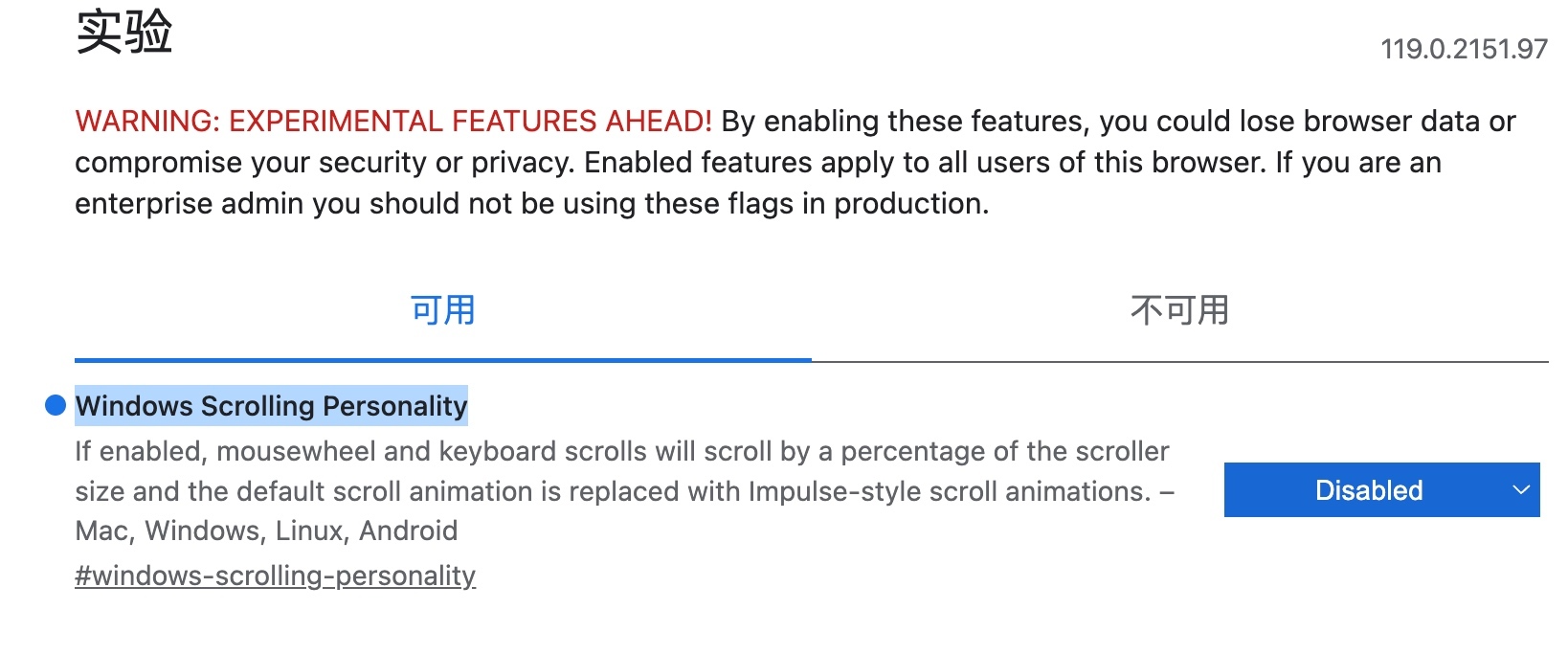Switch to the 不可用 tab

click(1179, 310)
